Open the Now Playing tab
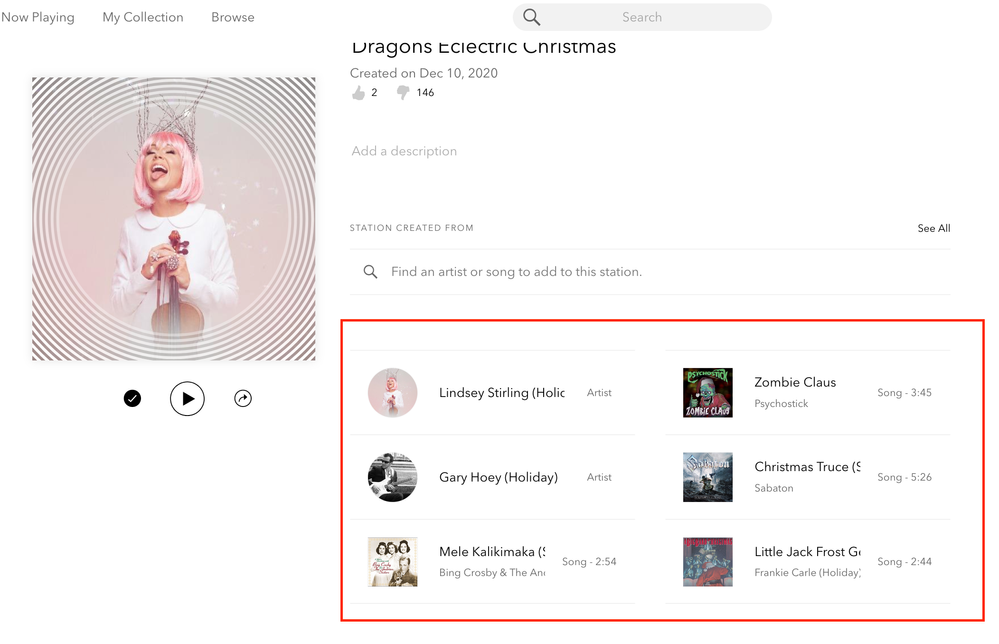The image size is (999, 644). pyautogui.click(x=38, y=17)
